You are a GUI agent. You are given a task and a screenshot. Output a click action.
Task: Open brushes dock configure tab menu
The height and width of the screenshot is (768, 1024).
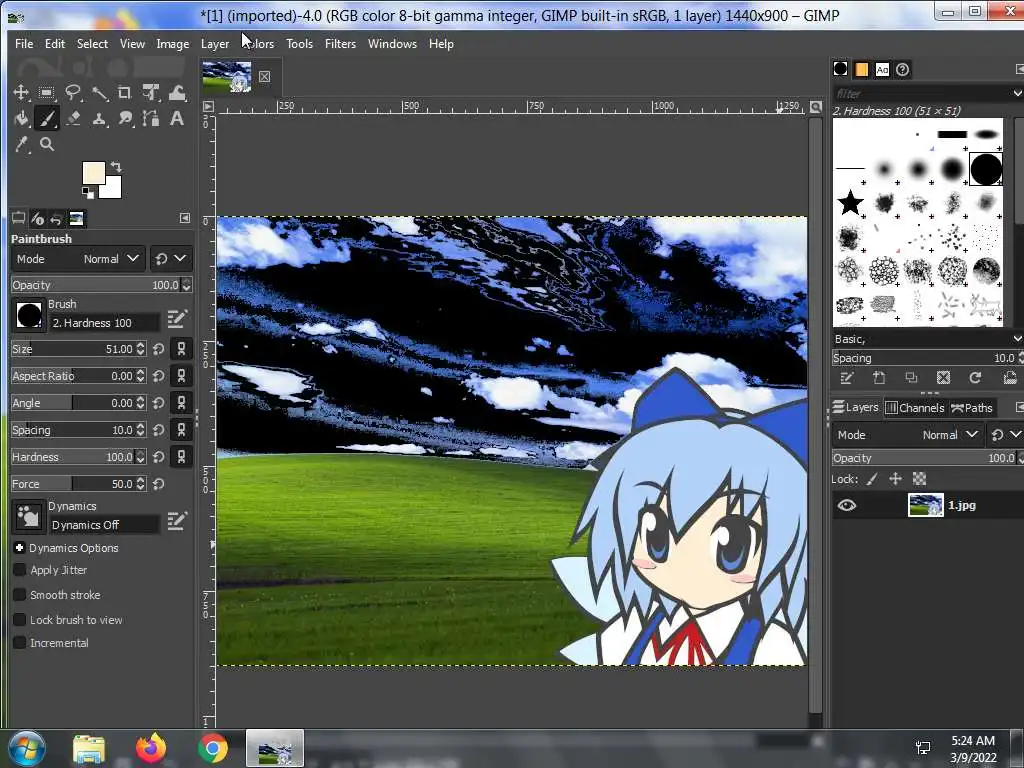pos(1019,69)
